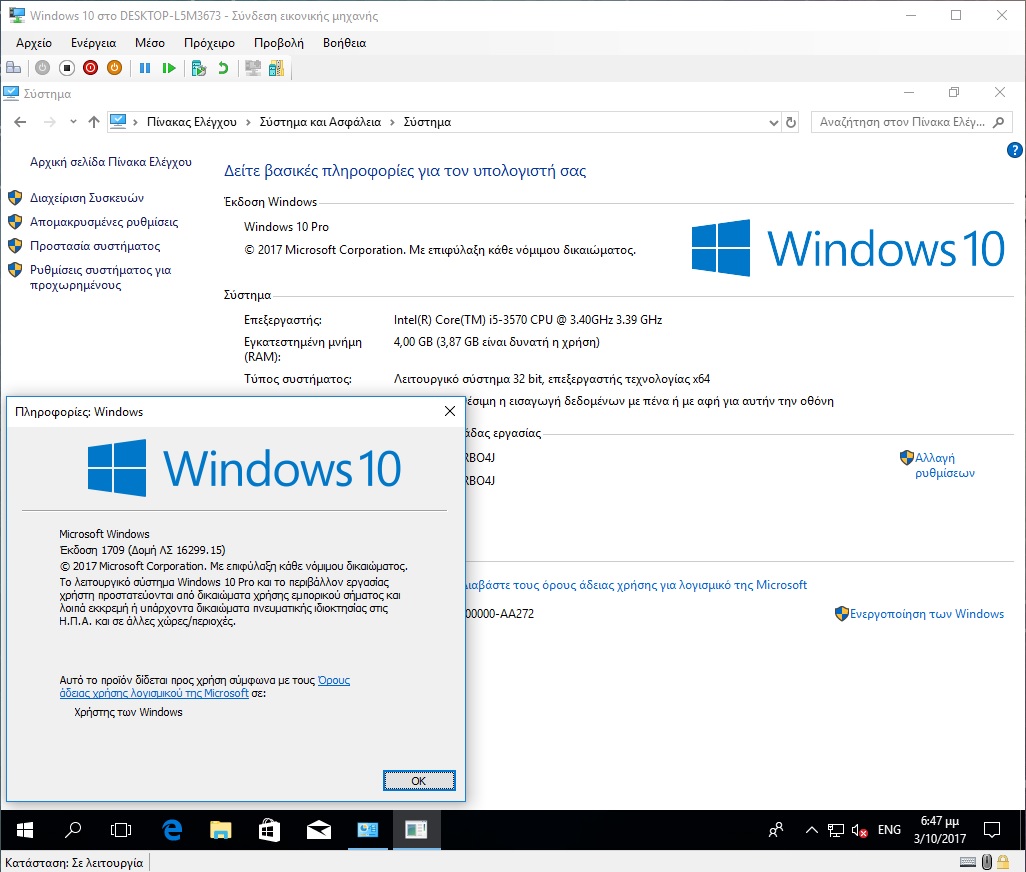Click the magnifier in the Control Panel search

[999, 122]
